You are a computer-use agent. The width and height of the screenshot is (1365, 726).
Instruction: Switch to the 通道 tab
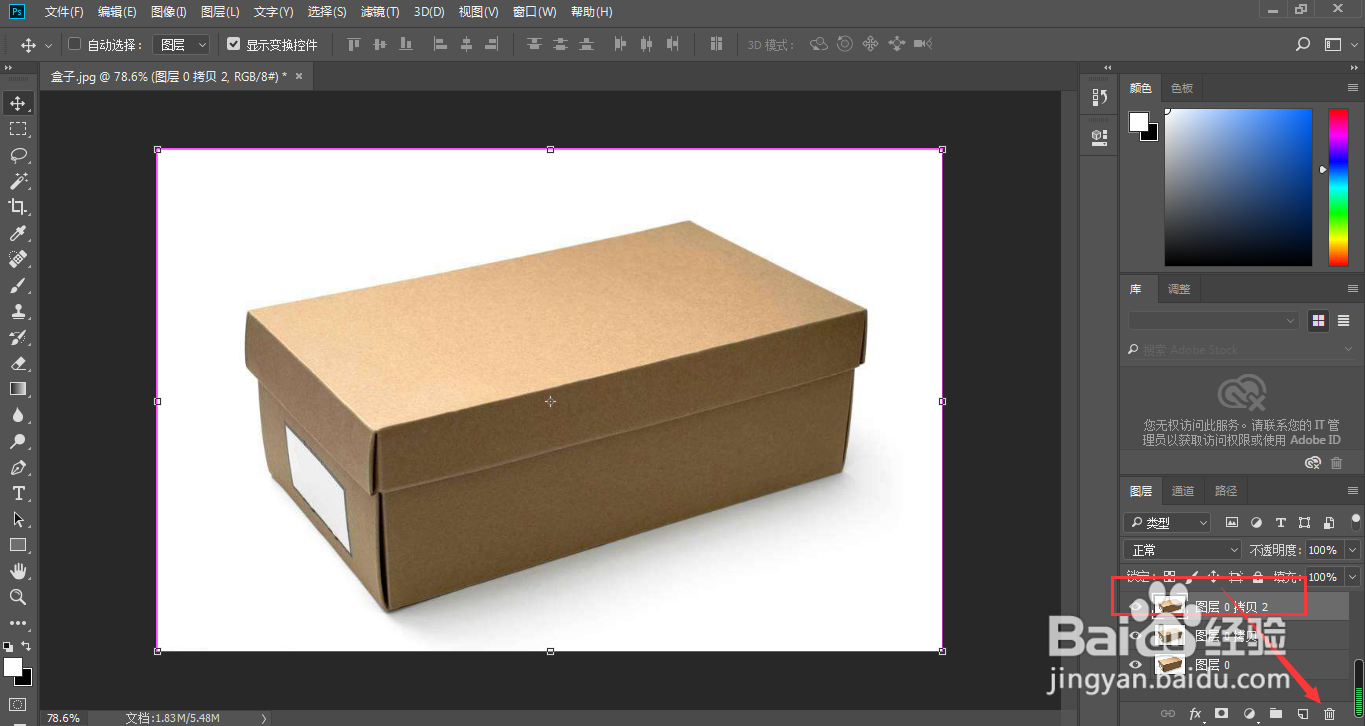click(x=1183, y=491)
